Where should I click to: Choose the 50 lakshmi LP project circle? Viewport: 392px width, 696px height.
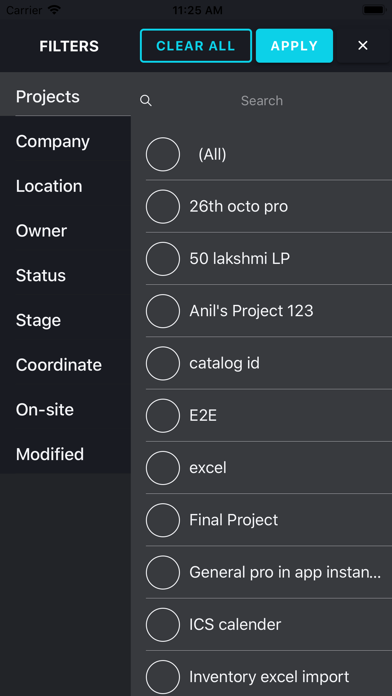point(163,259)
